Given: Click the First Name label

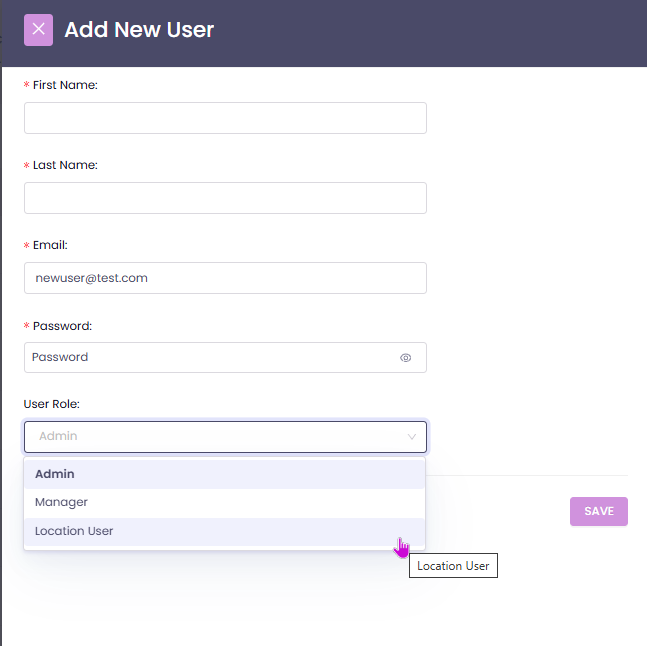Looking at the screenshot, I should (65, 85).
